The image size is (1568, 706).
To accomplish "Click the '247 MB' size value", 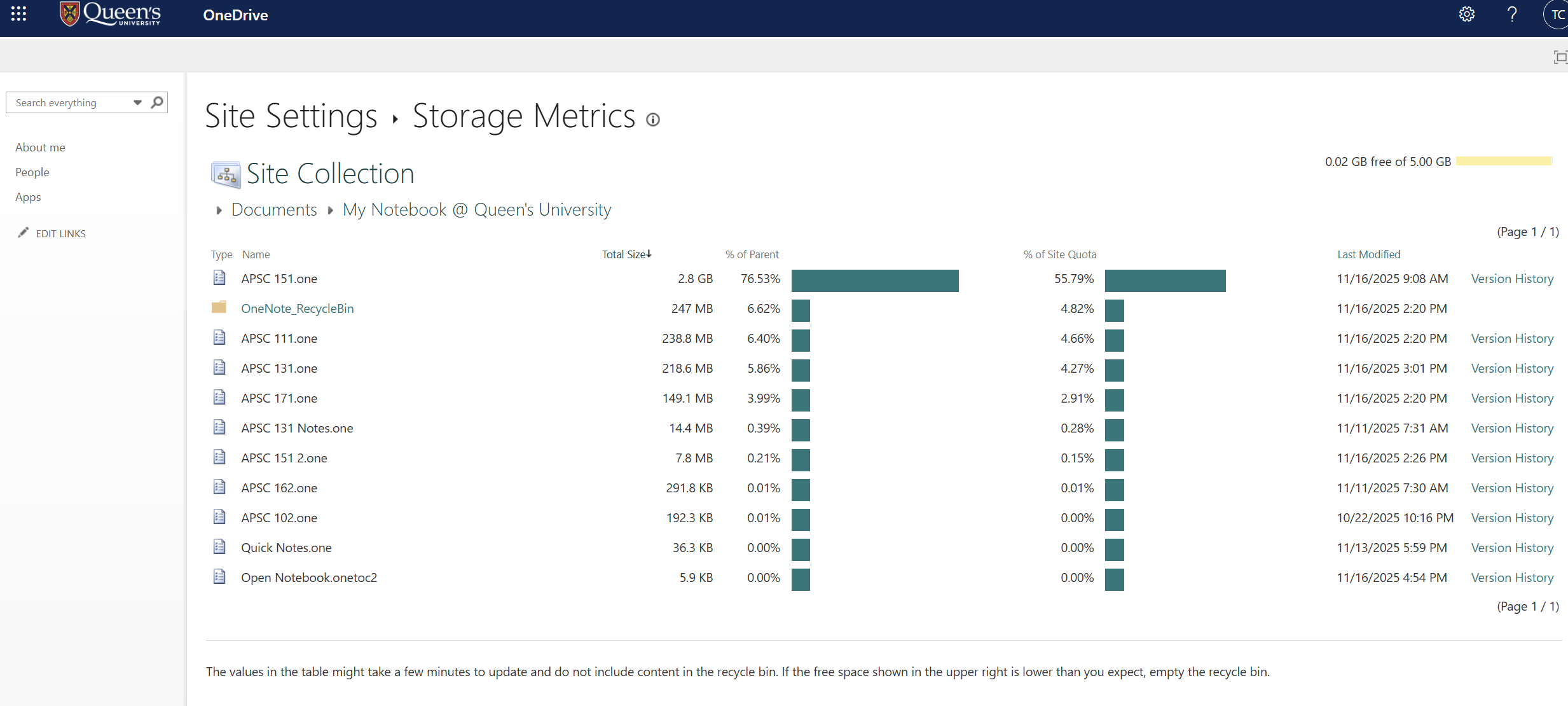I will point(692,308).
